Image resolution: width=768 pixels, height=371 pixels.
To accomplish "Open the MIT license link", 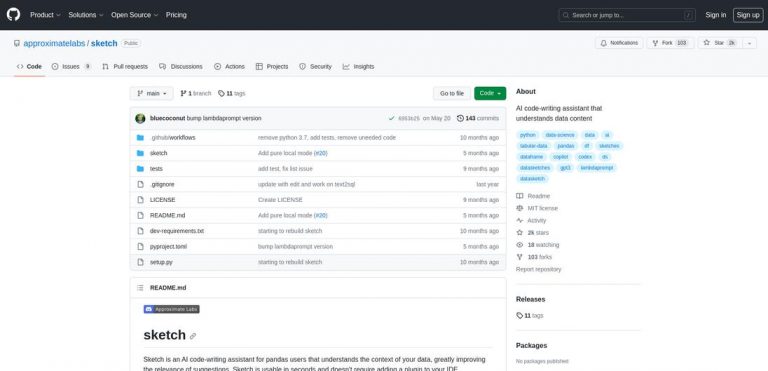I will click(537, 208).
